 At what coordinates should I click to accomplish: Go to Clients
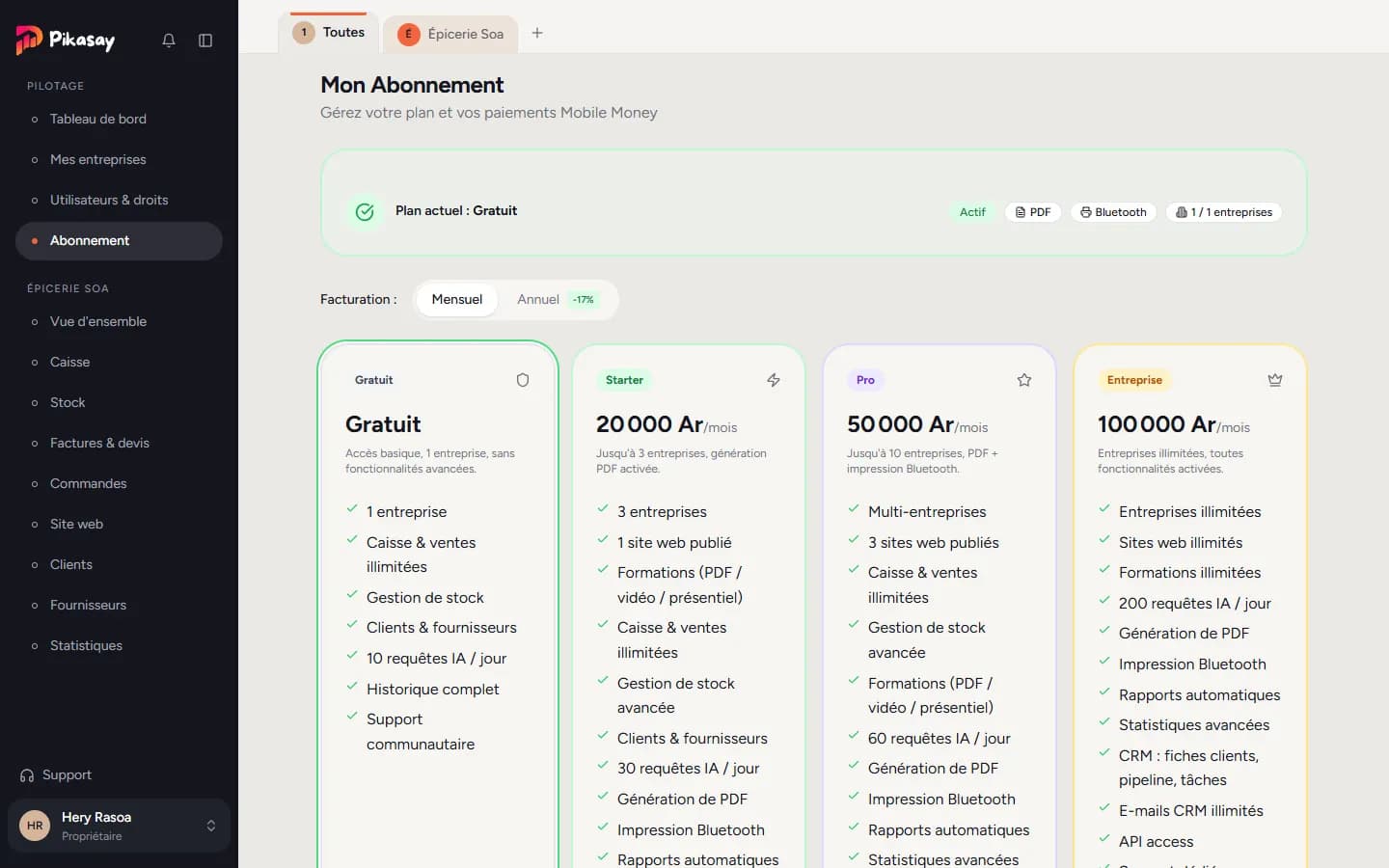click(119, 565)
